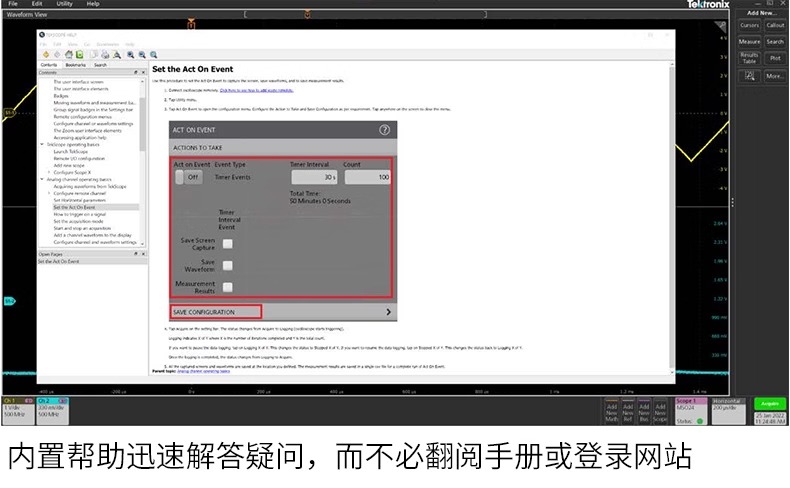The image size is (790, 488).
Task: Expand the Configure Scope X tree item
Action: click(48, 171)
